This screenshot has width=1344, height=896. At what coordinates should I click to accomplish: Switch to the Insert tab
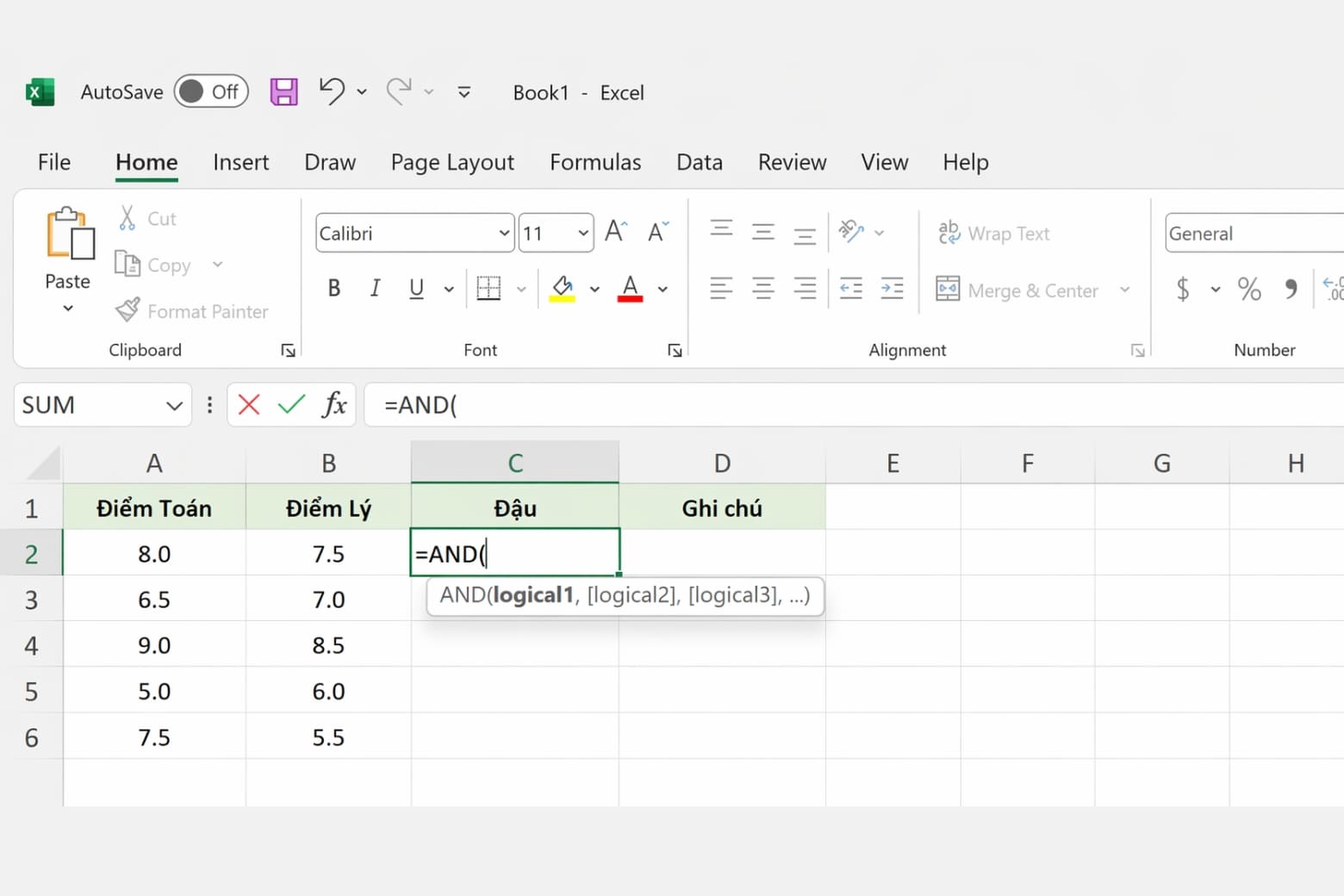coord(240,162)
